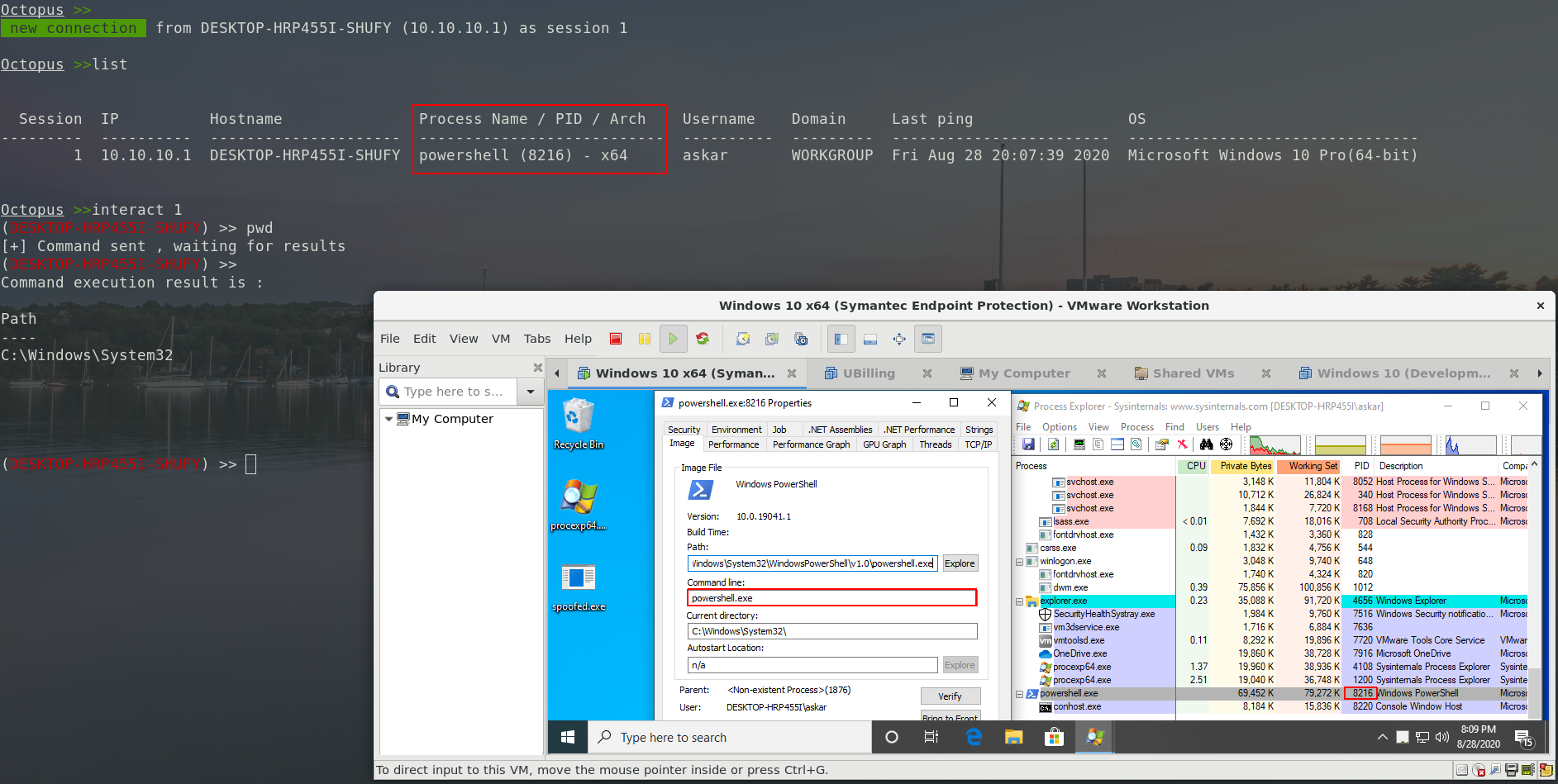
Task: Collapse the winlogon.exe tree node
Action: coord(1019,562)
